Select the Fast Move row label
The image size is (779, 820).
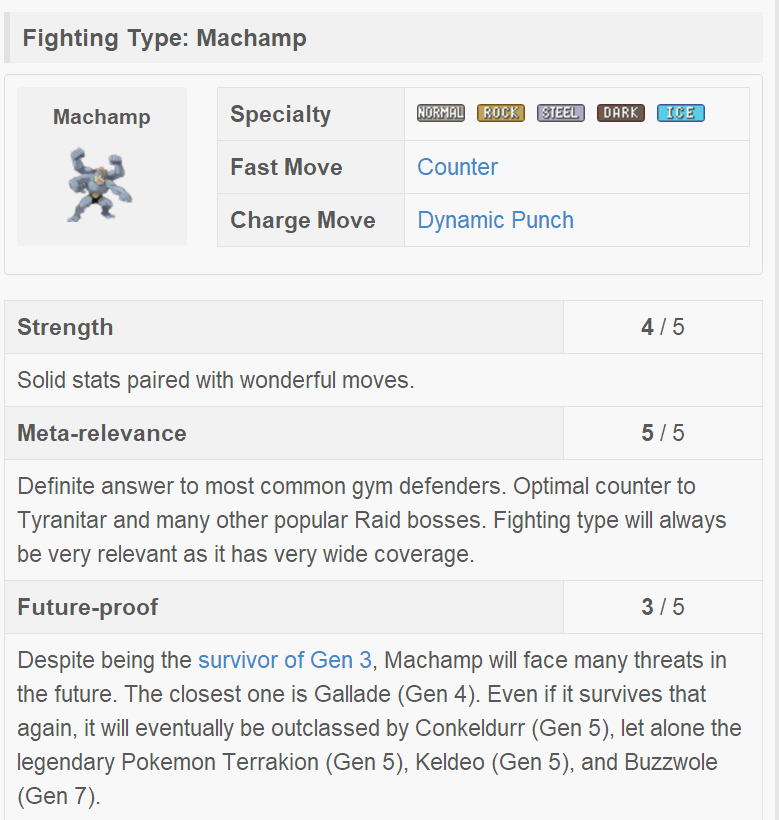coord(286,167)
